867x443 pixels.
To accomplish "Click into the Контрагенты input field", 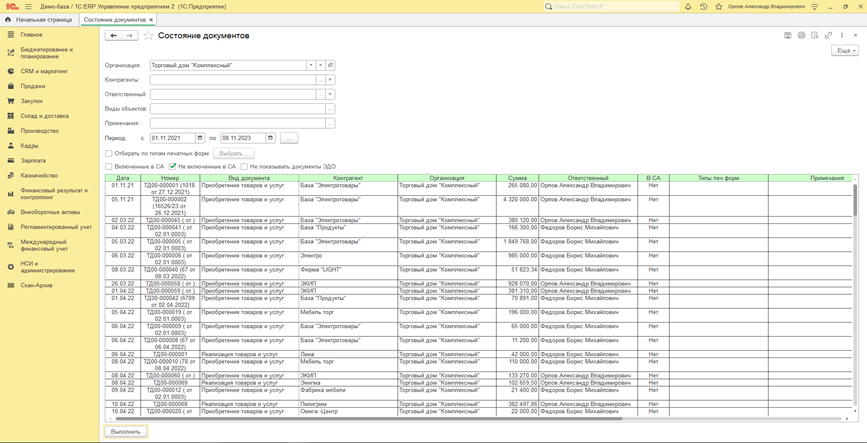I will tap(232, 80).
